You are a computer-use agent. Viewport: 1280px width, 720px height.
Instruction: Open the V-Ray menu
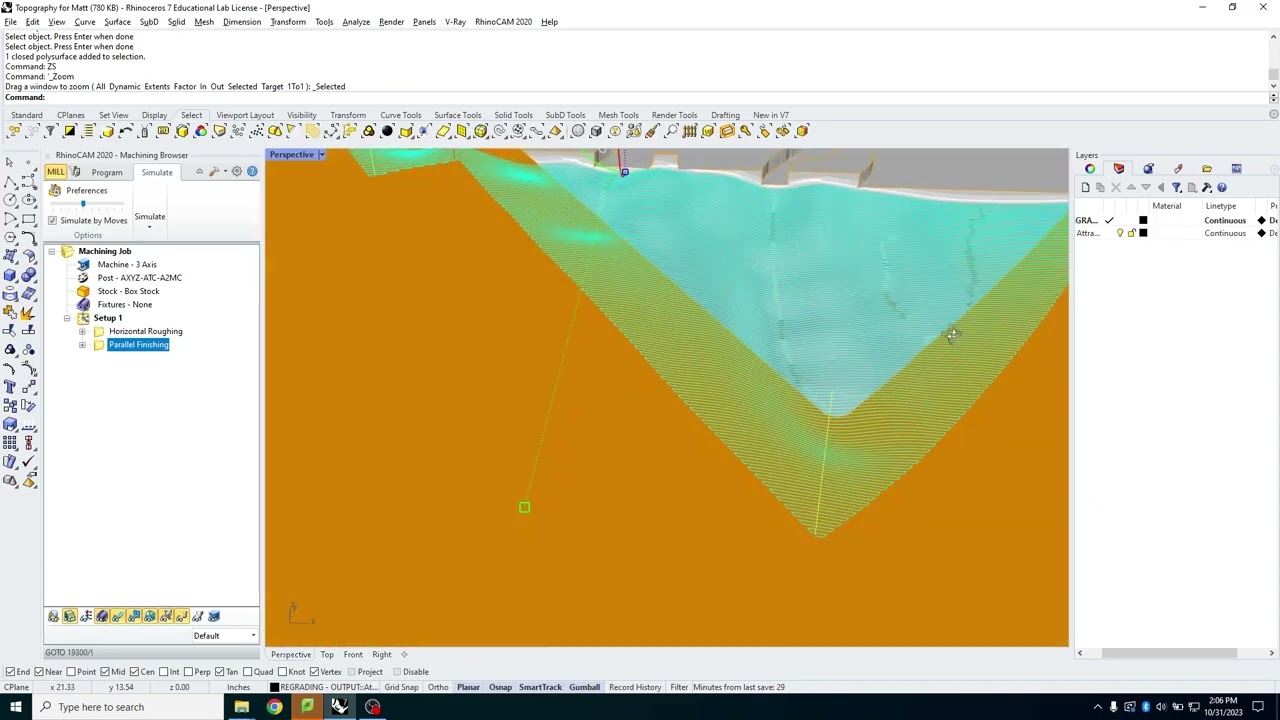455,22
